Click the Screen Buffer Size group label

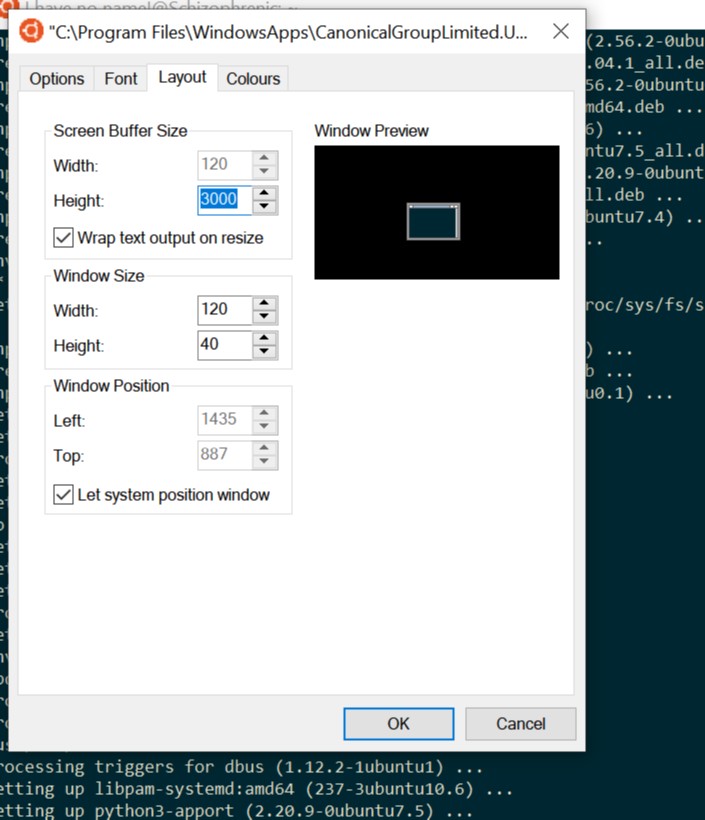120,131
